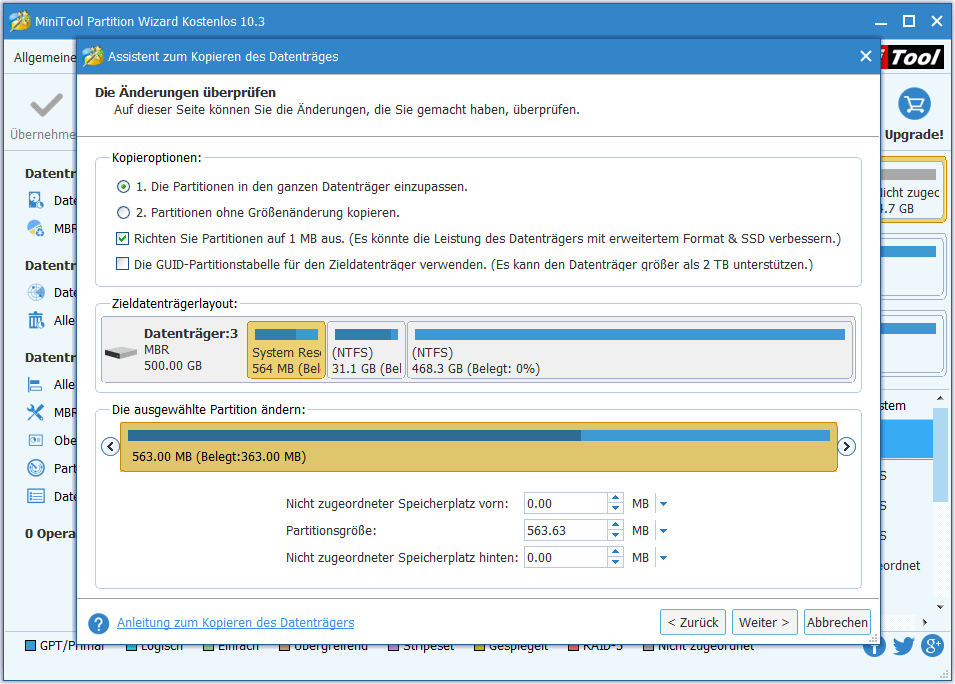955x684 pixels.
Task: Click the blue help question mark icon
Action: tap(99, 623)
